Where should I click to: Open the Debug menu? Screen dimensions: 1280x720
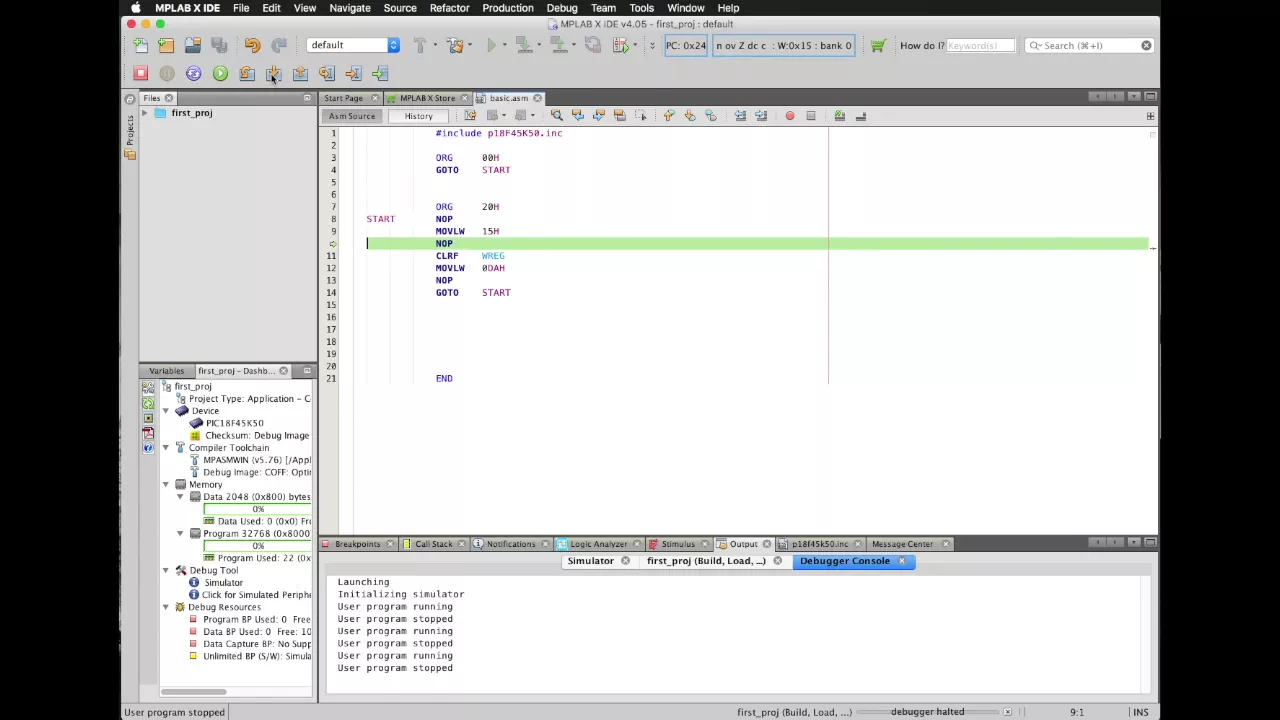point(562,8)
